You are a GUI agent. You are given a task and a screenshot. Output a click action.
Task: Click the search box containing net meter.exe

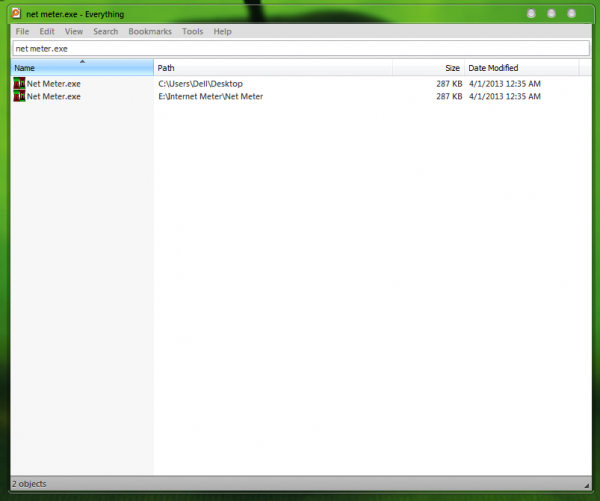[301, 49]
